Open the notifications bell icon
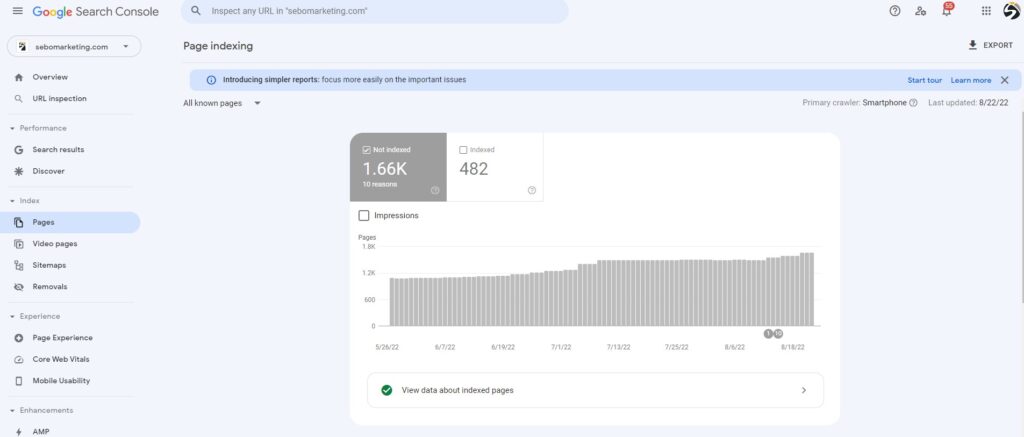 click(x=946, y=11)
